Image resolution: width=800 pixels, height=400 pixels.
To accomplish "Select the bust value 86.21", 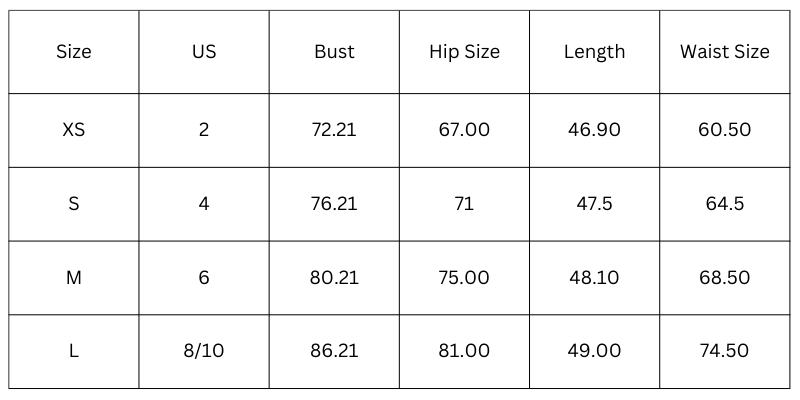I will (x=334, y=351).
